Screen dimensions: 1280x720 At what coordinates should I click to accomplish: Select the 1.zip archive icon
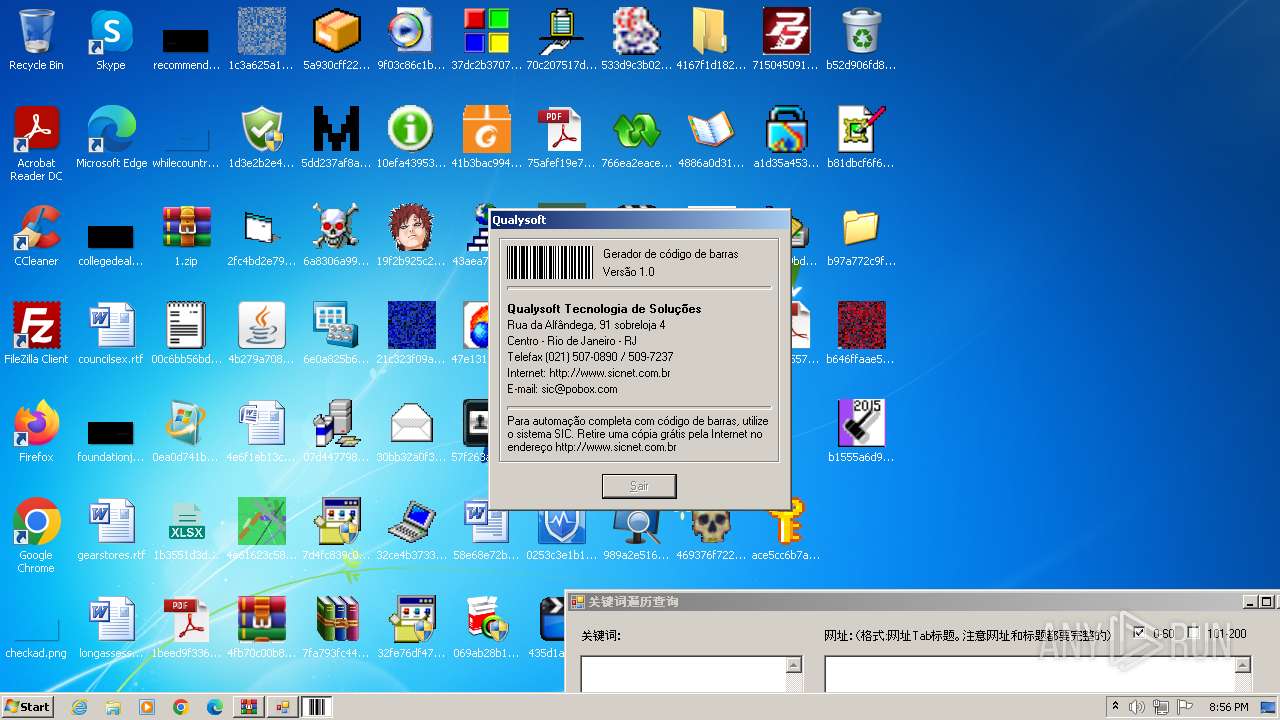(186, 236)
